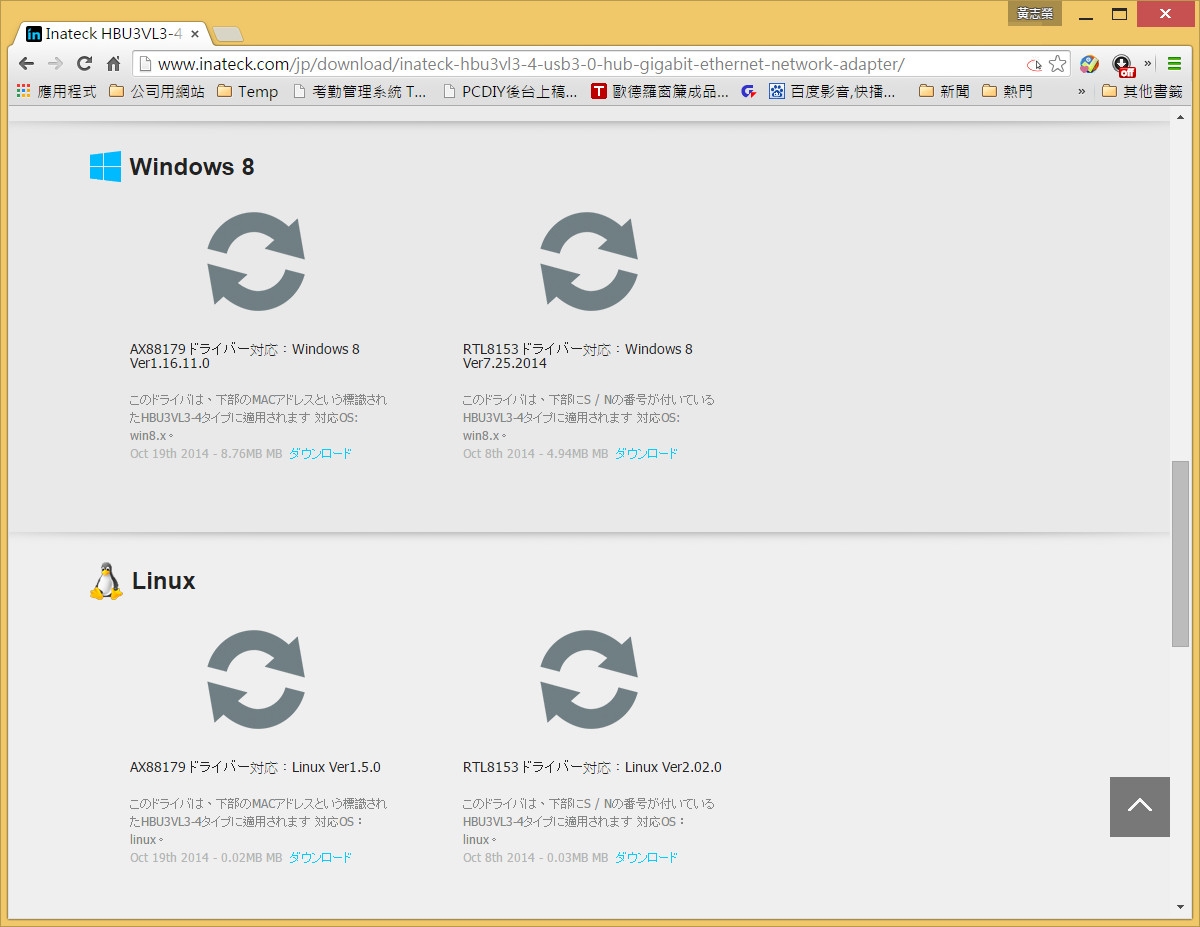This screenshot has width=1200, height=927.
Task: Click the AX88179 Linux driver refresh icon
Action: (x=256, y=679)
